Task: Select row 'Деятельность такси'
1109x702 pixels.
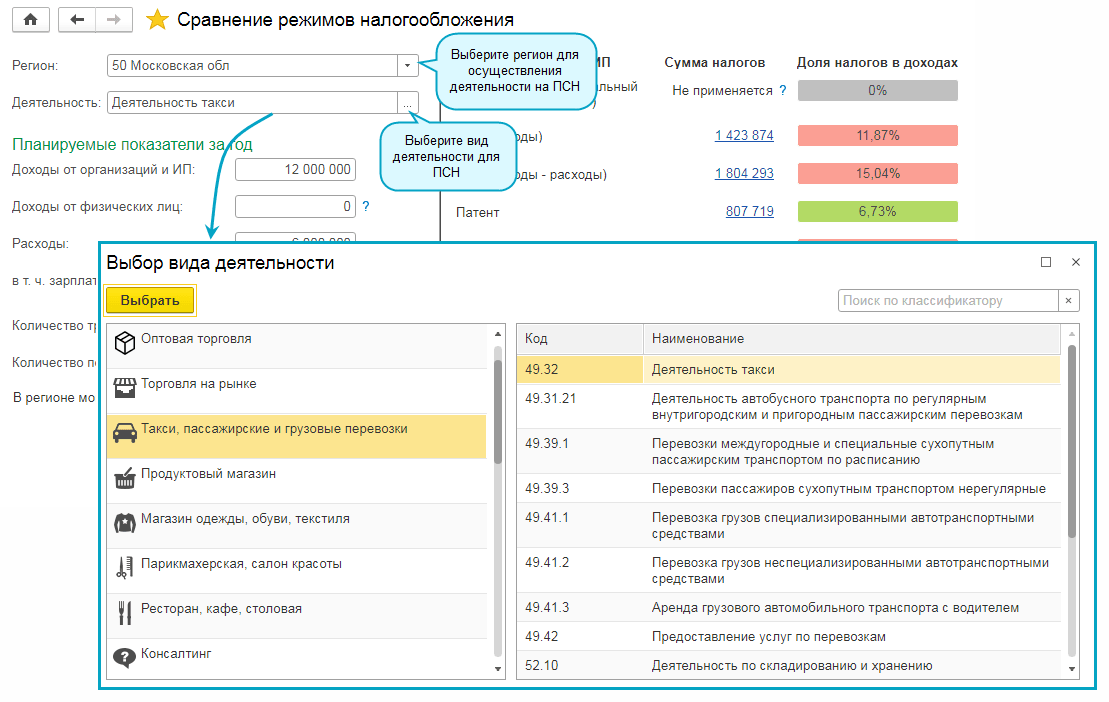Action: [789, 370]
